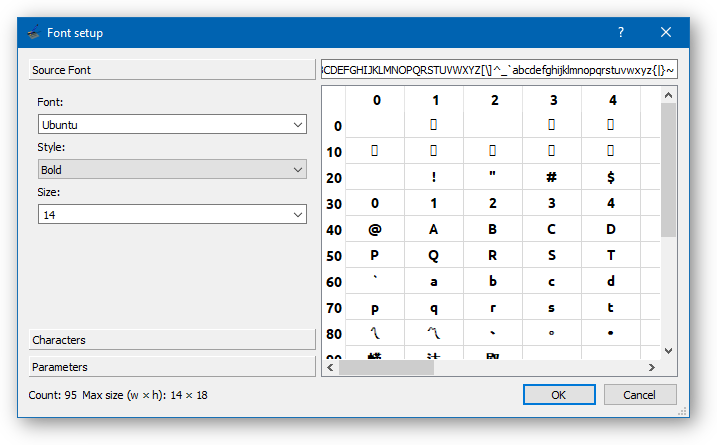The image size is (717, 445).
Task: Click the scroll up arrow in character table
Action: [x=668, y=95]
